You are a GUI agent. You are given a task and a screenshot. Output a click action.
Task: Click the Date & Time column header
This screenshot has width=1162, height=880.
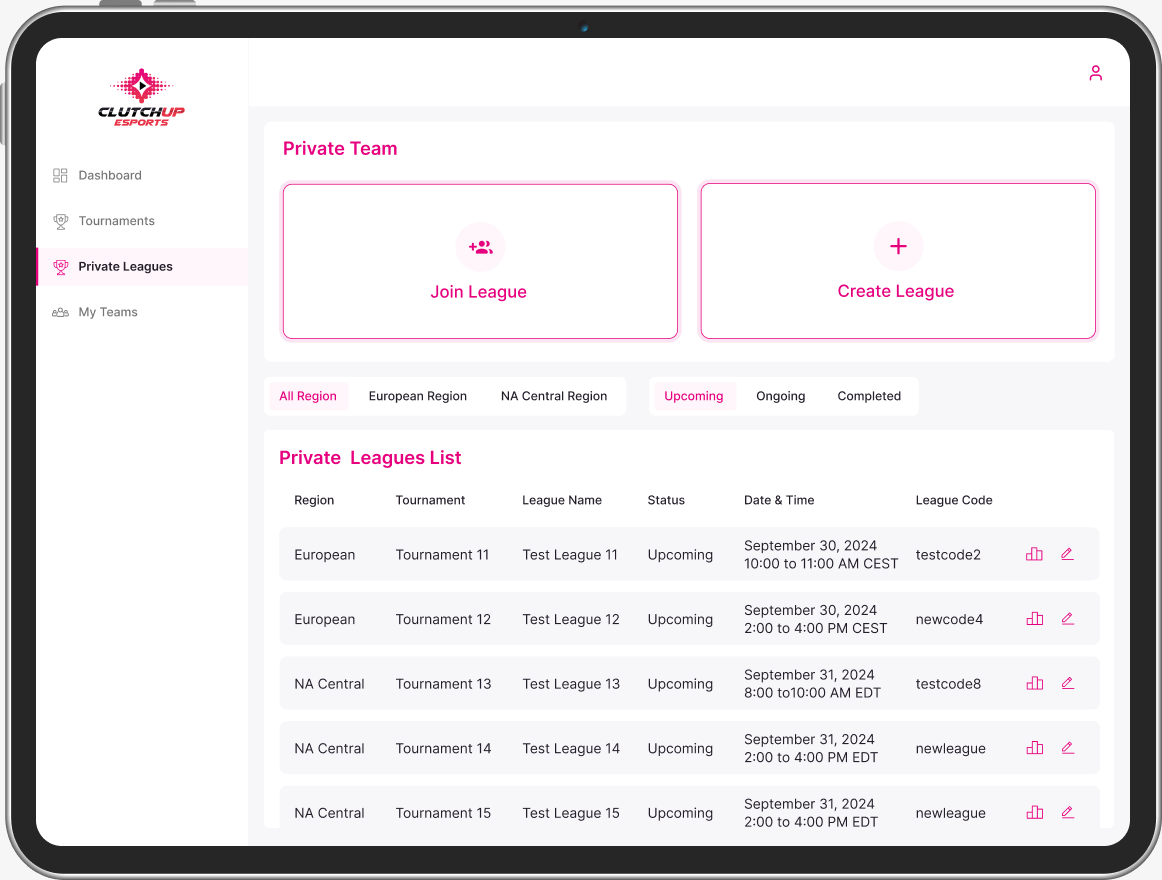[779, 500]
